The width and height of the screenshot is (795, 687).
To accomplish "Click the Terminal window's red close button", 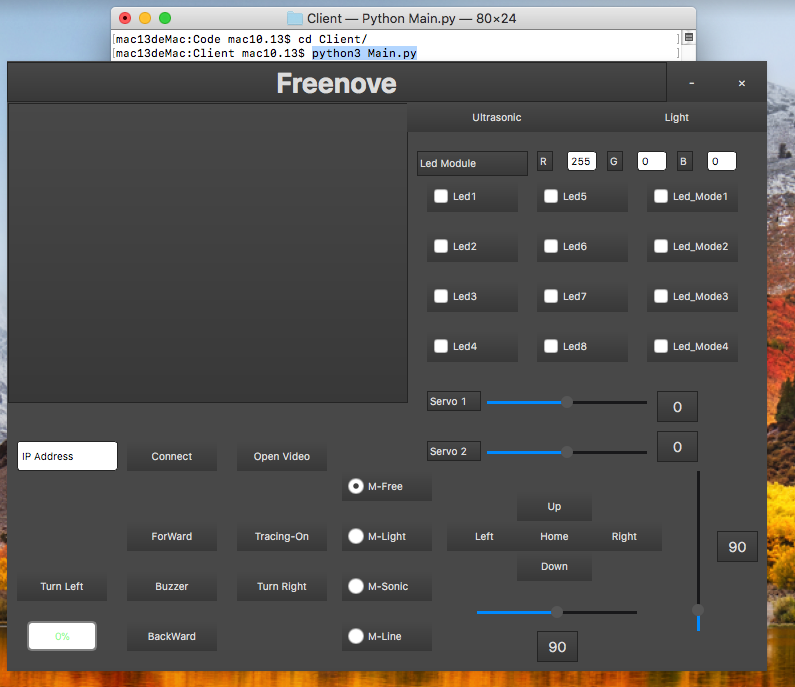I will click(x=125, y=18).
